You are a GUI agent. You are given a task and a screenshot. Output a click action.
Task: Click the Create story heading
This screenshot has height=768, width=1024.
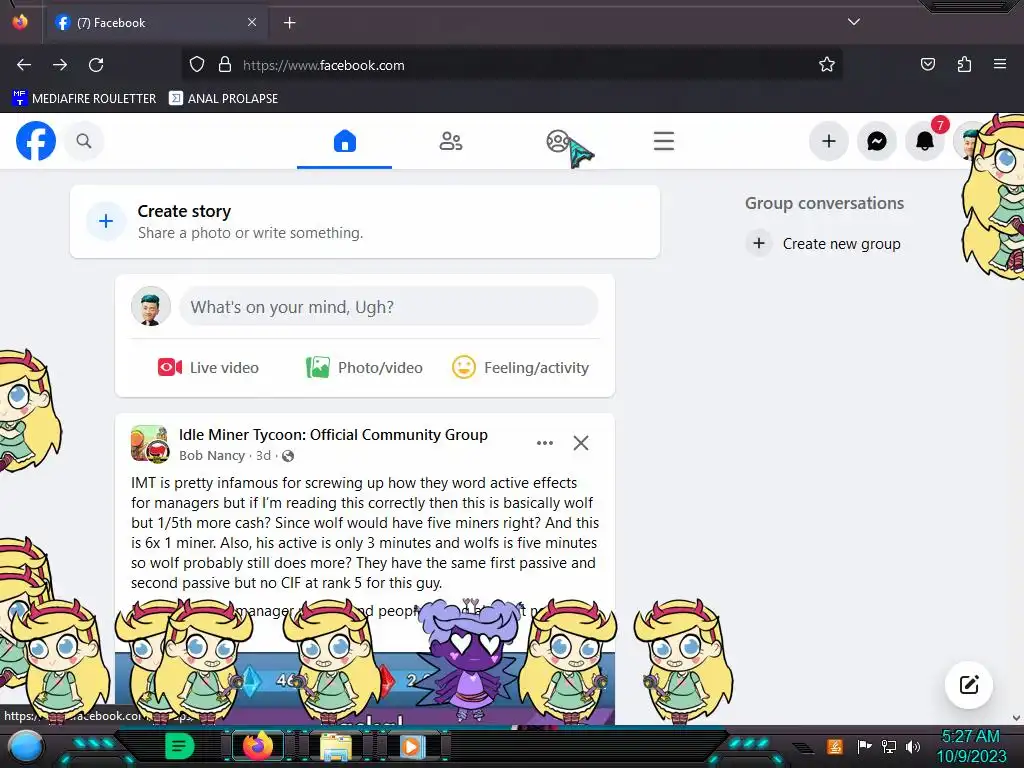point(184,211)
